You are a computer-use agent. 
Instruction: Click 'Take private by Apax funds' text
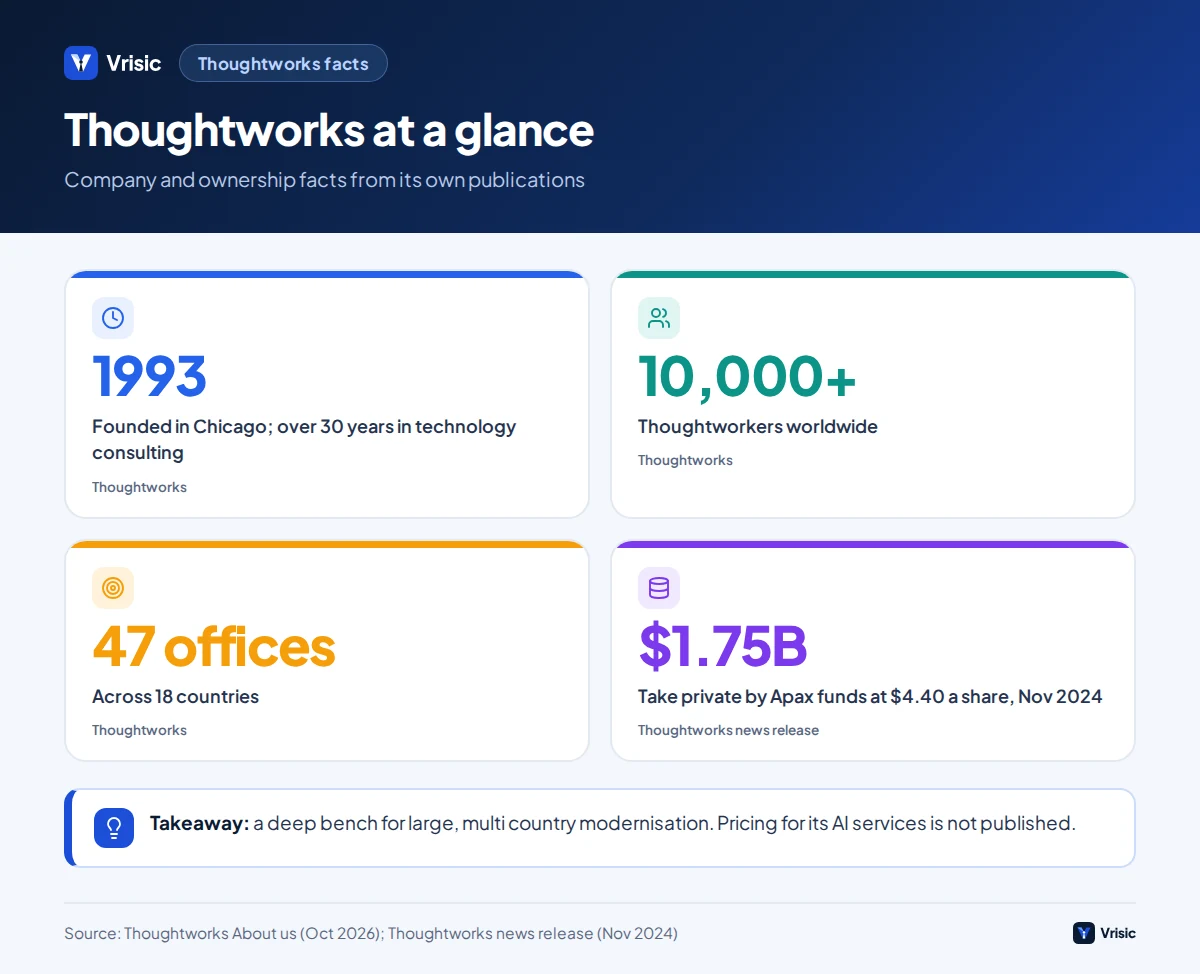point(870,697)
